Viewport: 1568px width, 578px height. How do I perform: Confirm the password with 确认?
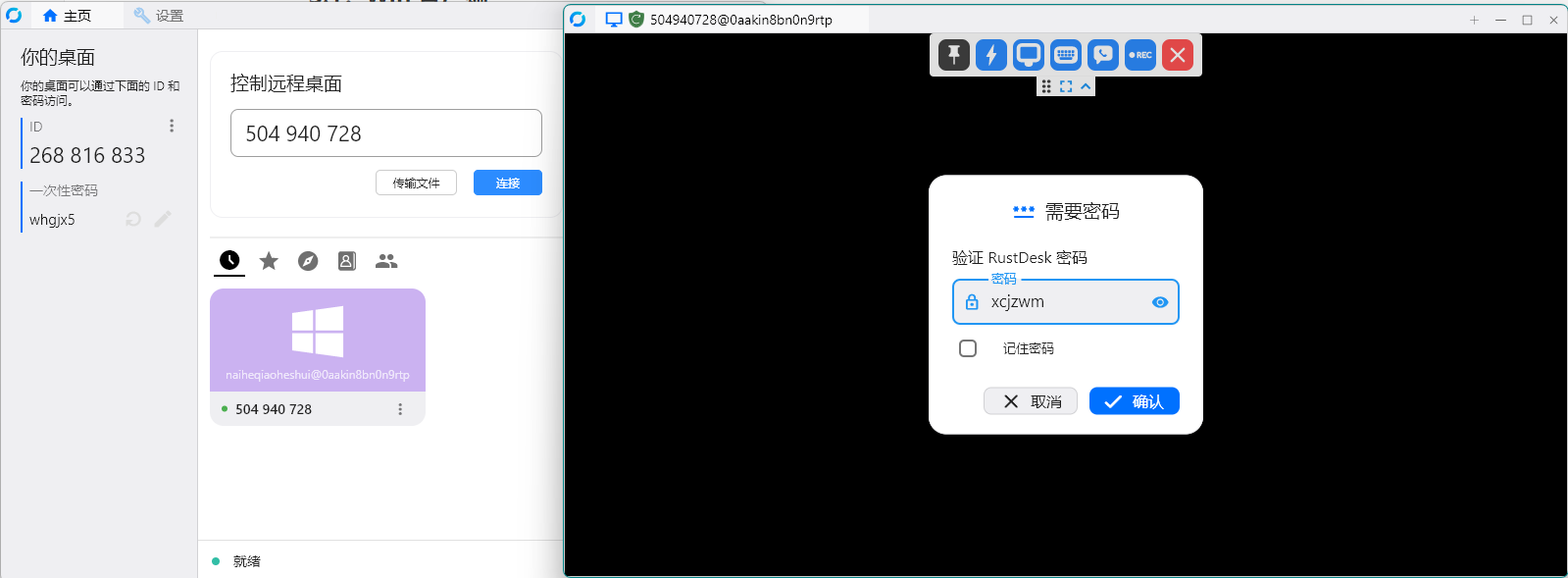pyautogui.click(x=1135, y=401)
